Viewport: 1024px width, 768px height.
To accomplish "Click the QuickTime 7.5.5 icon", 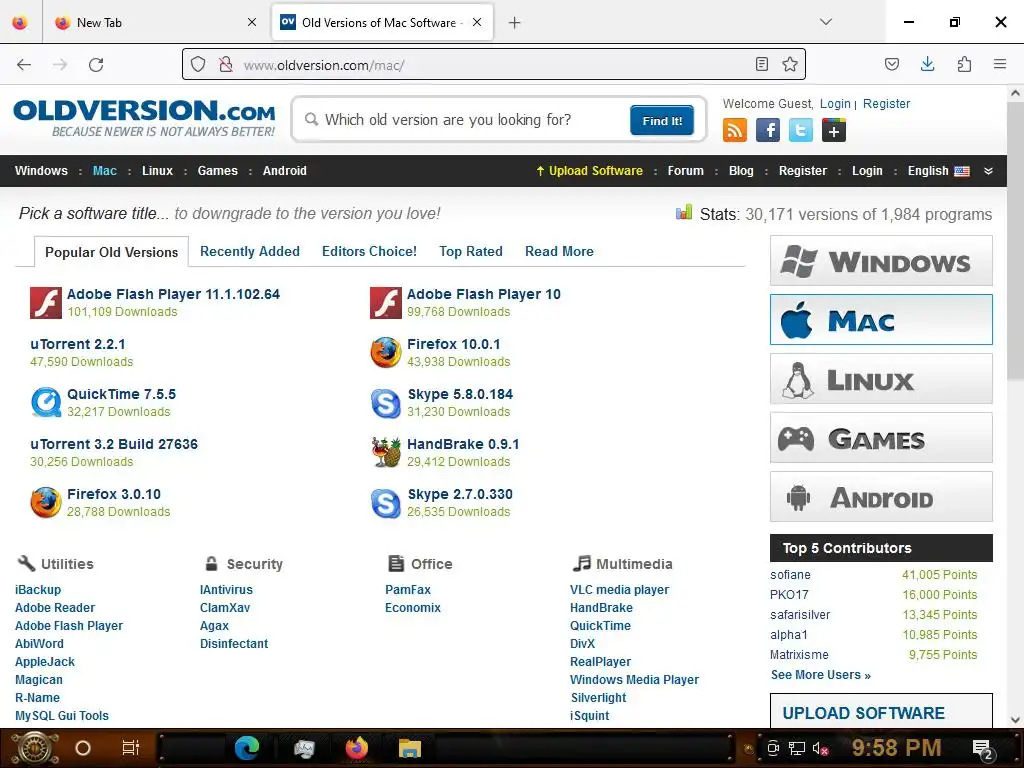I will click(x=46, y=403).
